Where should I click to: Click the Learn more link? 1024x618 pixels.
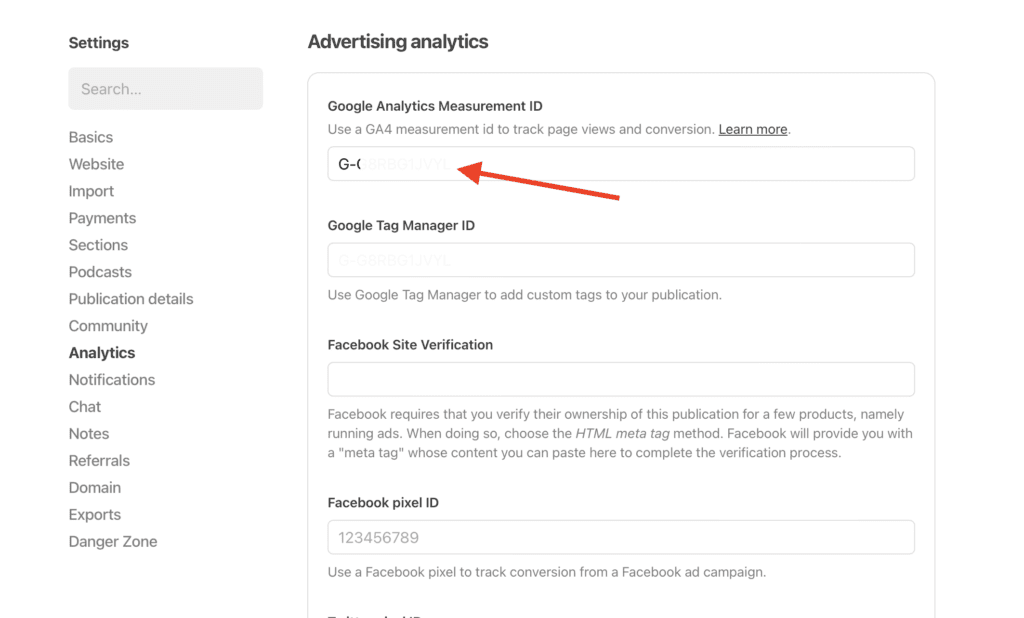point(753,130)
